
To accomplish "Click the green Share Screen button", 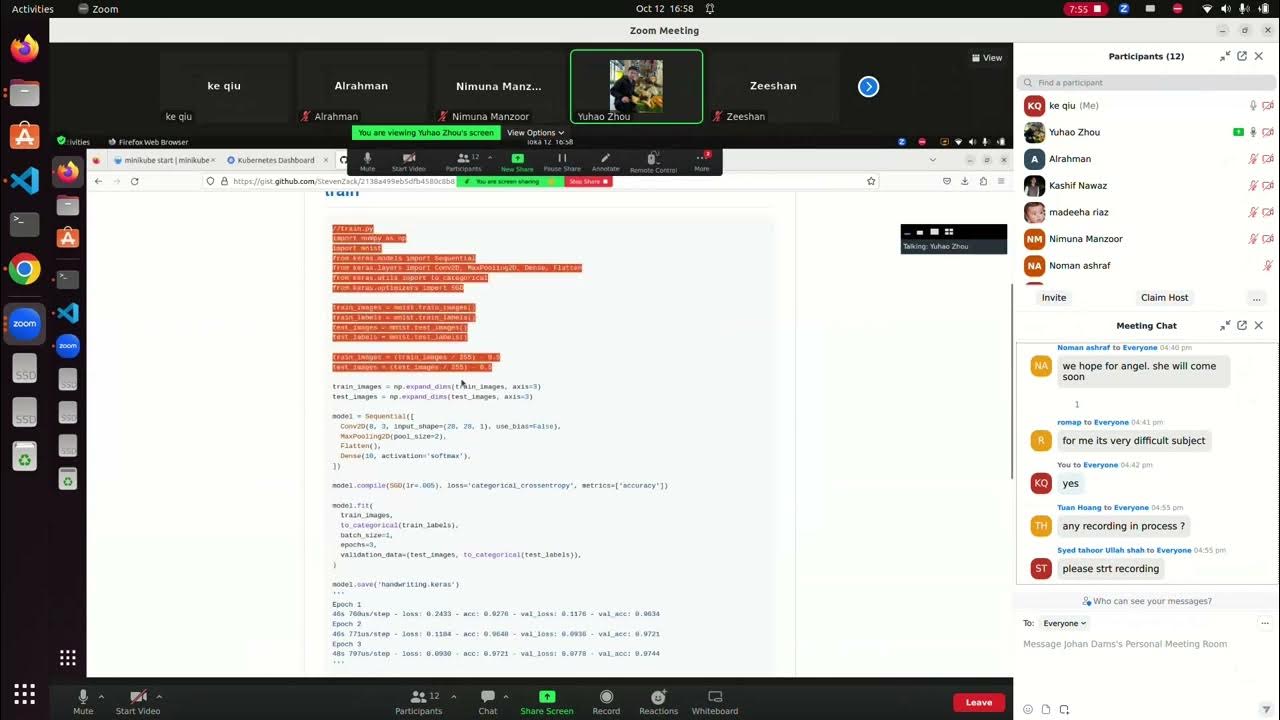I will 547,701.
